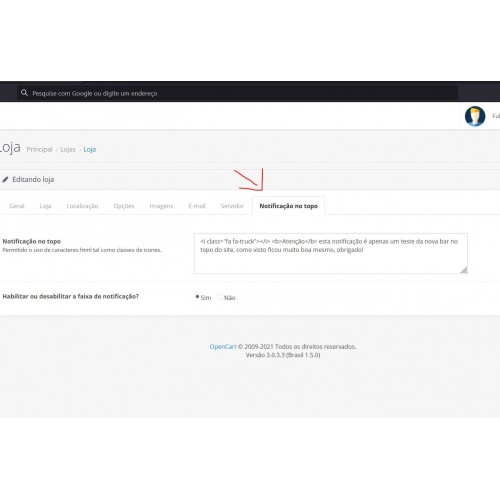The image size is (500, 500).
Task: Select the Notificação no topo tab
Action: pos(288,206)
